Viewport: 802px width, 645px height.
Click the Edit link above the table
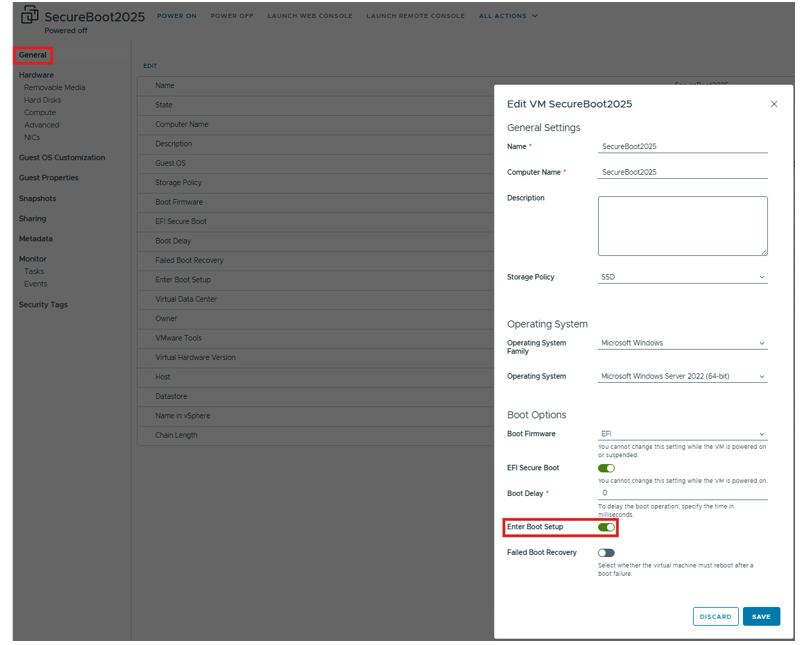[150, 66]
